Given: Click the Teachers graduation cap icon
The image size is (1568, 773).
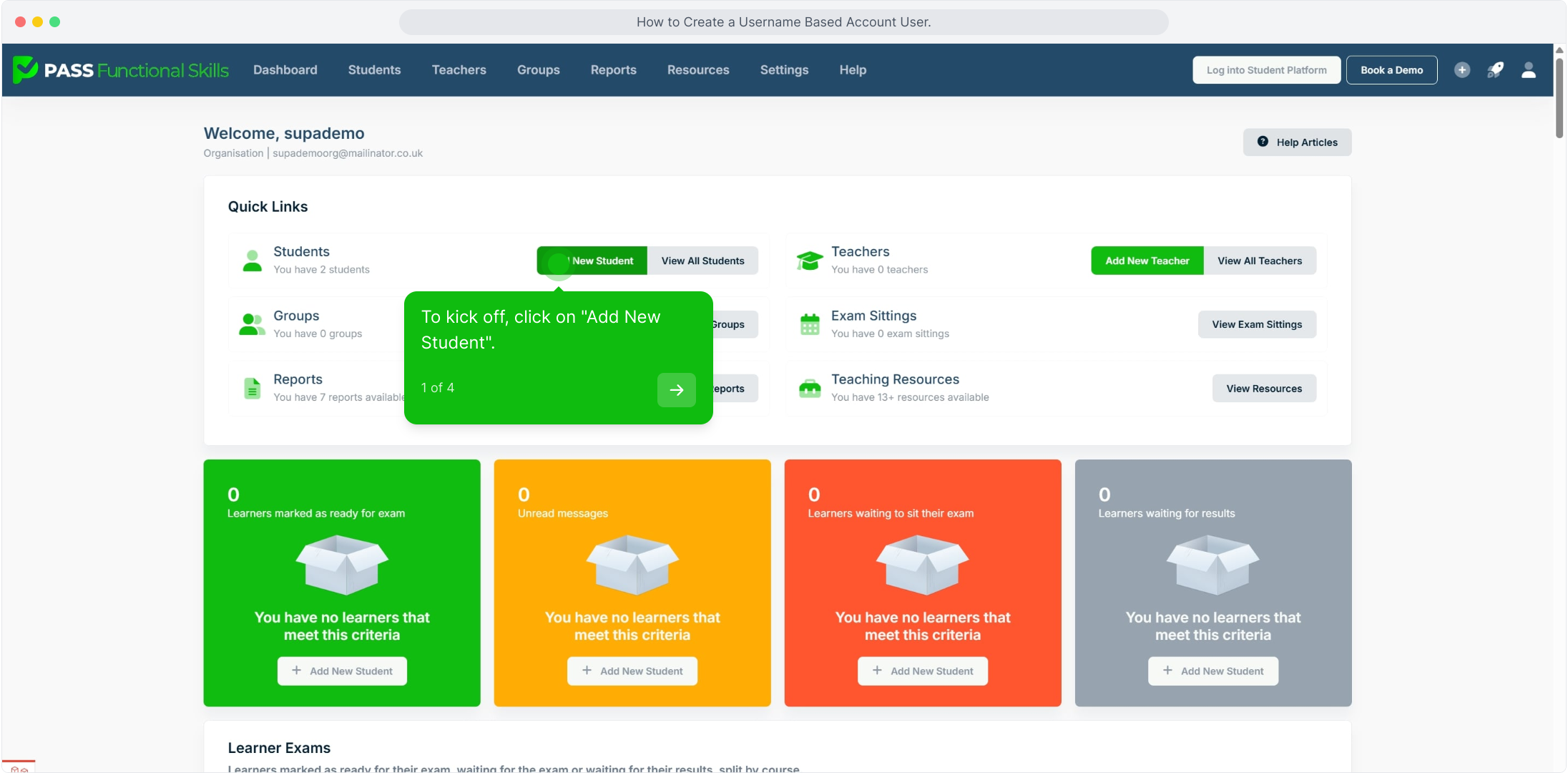Looking at the screenshot, I should click(x=810, y=261).
